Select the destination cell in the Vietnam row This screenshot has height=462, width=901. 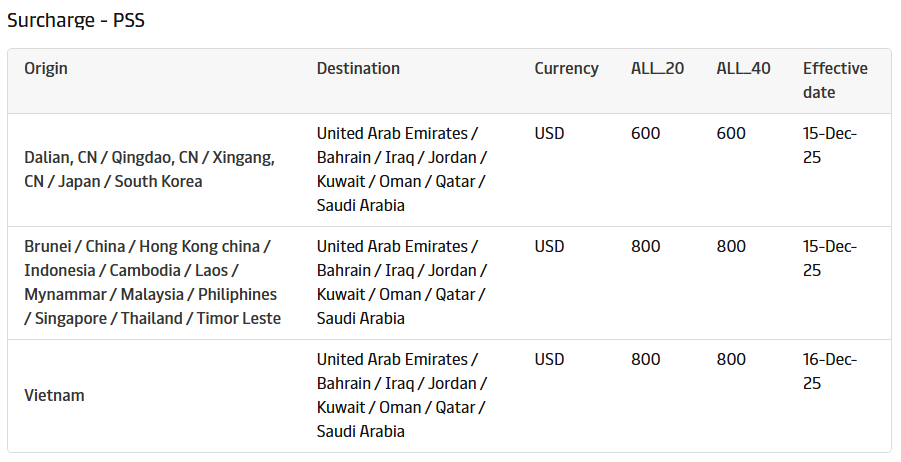tap(401, 395)
